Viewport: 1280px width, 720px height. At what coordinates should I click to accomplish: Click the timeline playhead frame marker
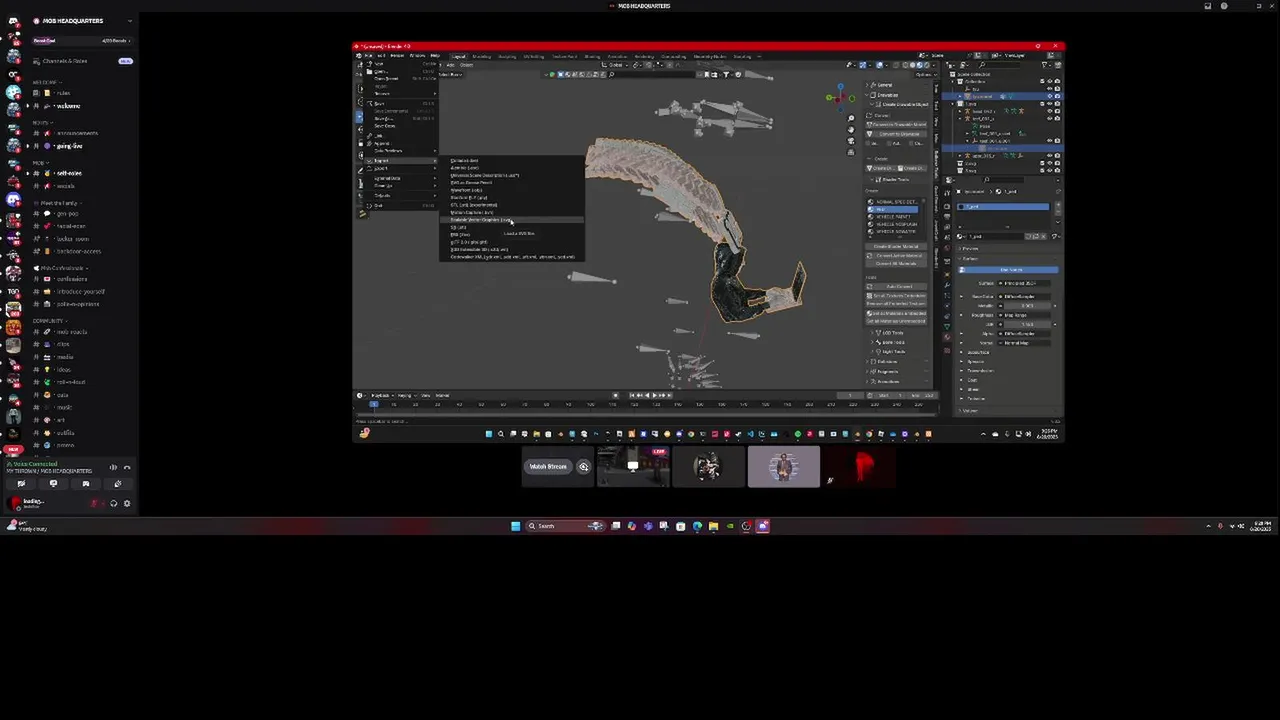pos(374,404)
